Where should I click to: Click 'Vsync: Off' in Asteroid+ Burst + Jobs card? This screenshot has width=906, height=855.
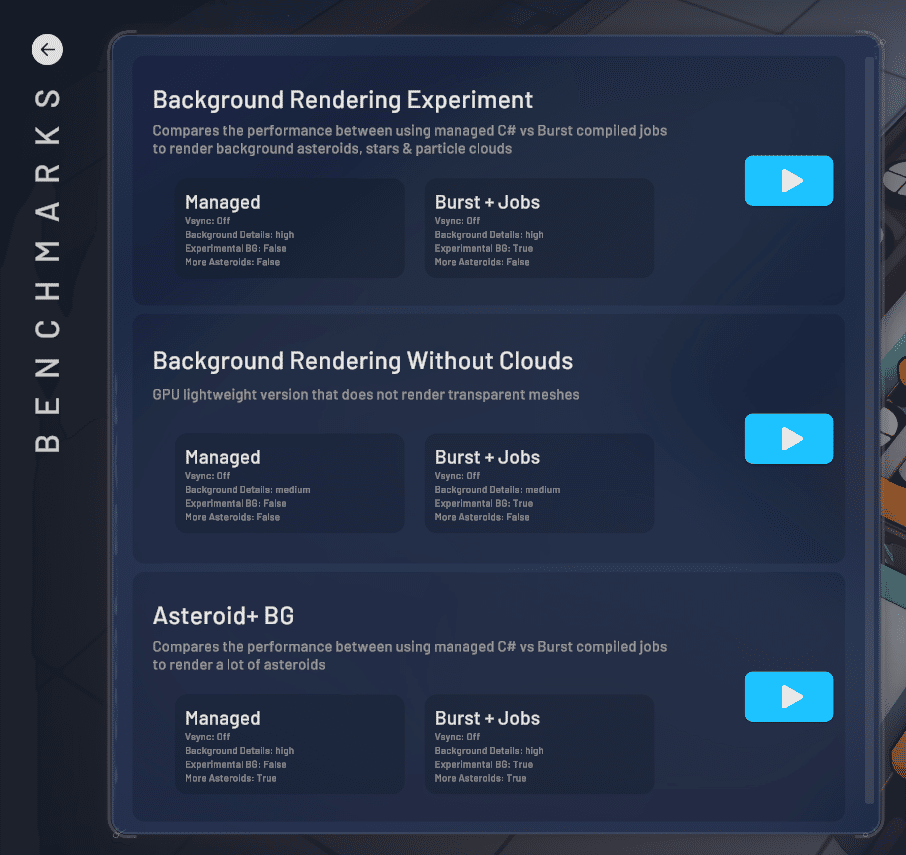click(x=457, y=737)
